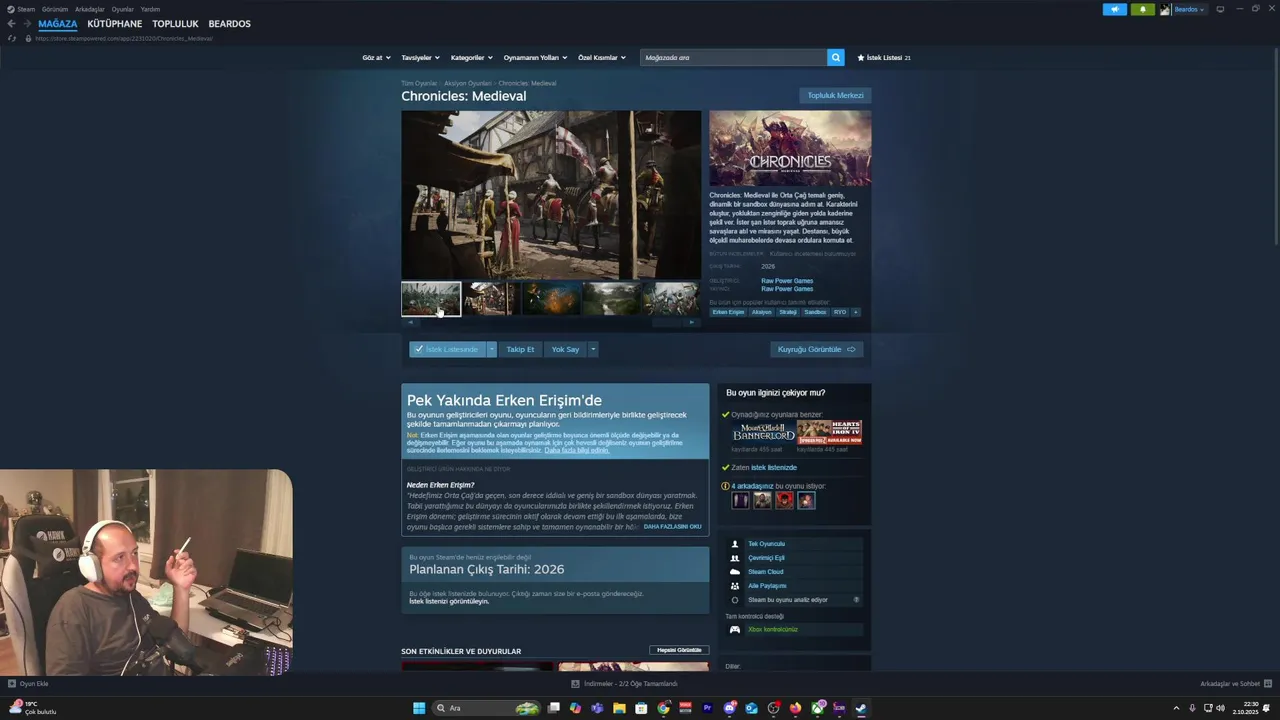This screenshot has width=1280, height=720.
Task: Click the Steam logo menu icon
Action: click(11, 9)
